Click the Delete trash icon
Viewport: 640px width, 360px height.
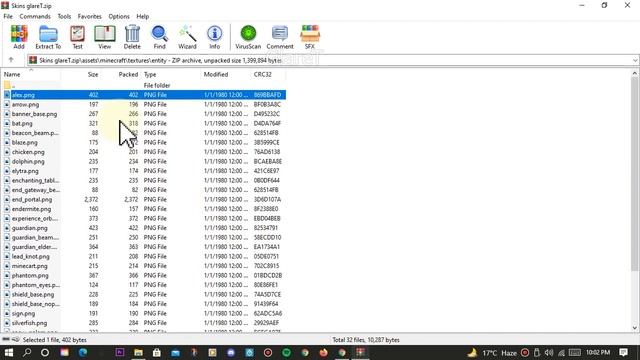tap(132, 37)
